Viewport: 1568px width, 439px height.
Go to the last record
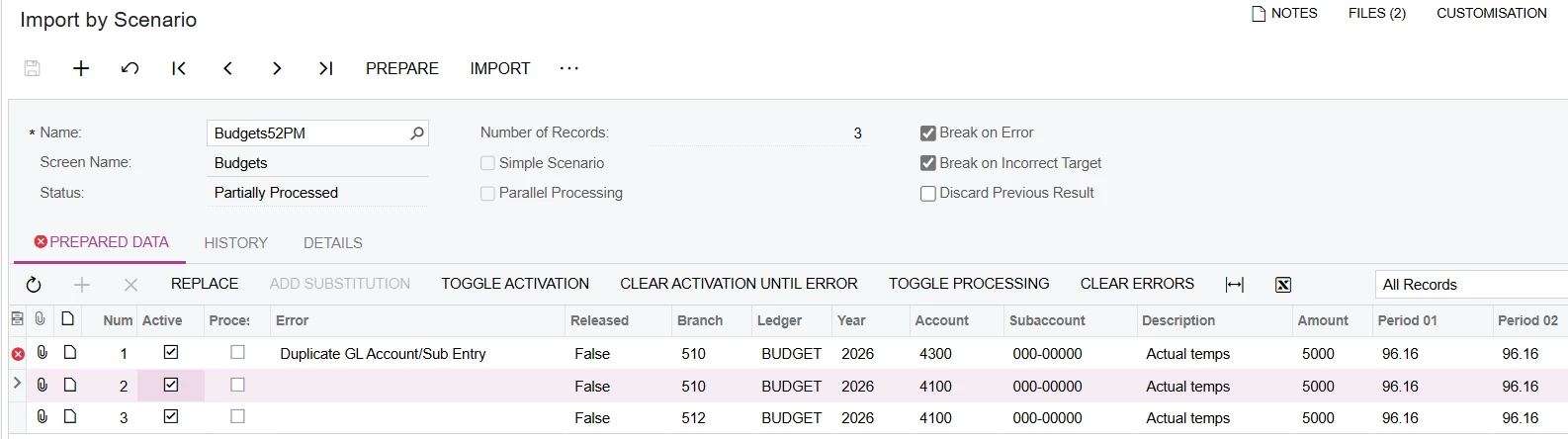click(x=325, y=68)
